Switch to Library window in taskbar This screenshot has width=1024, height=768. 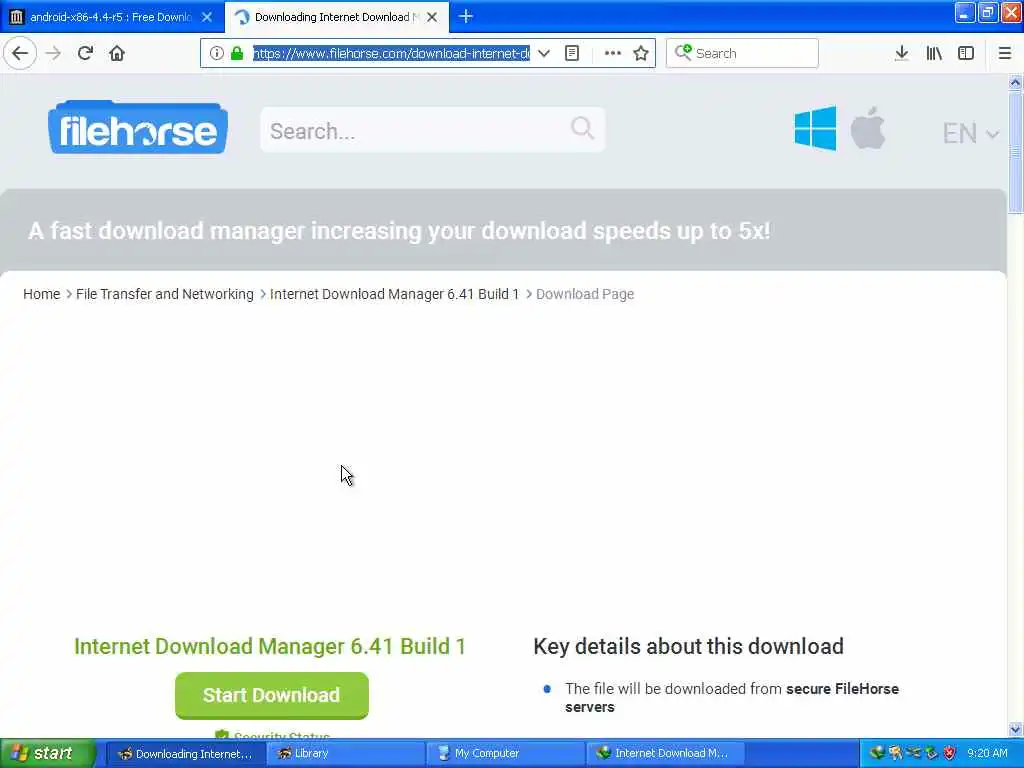[x=345, y=754]
